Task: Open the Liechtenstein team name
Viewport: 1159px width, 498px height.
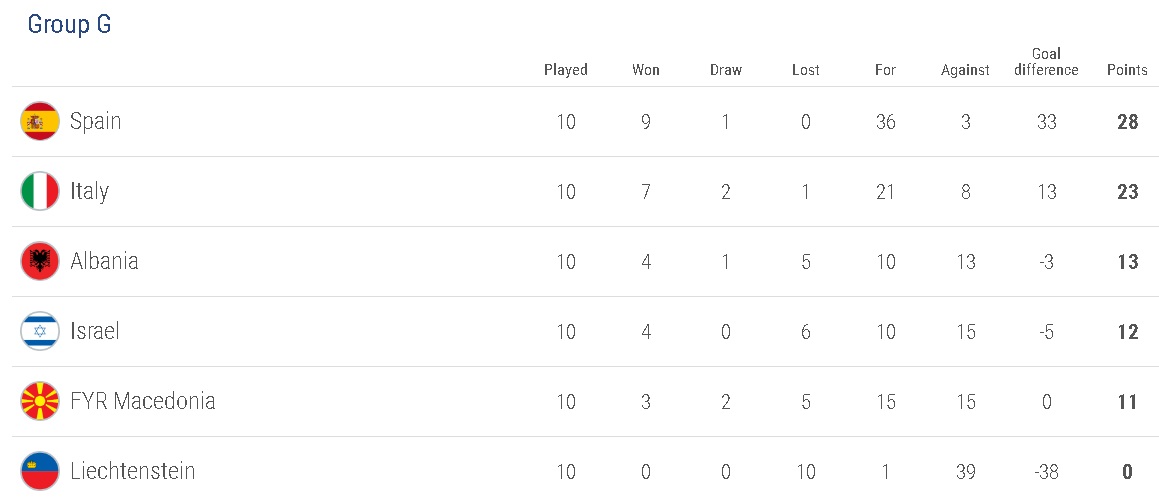Action: [132, 471]
